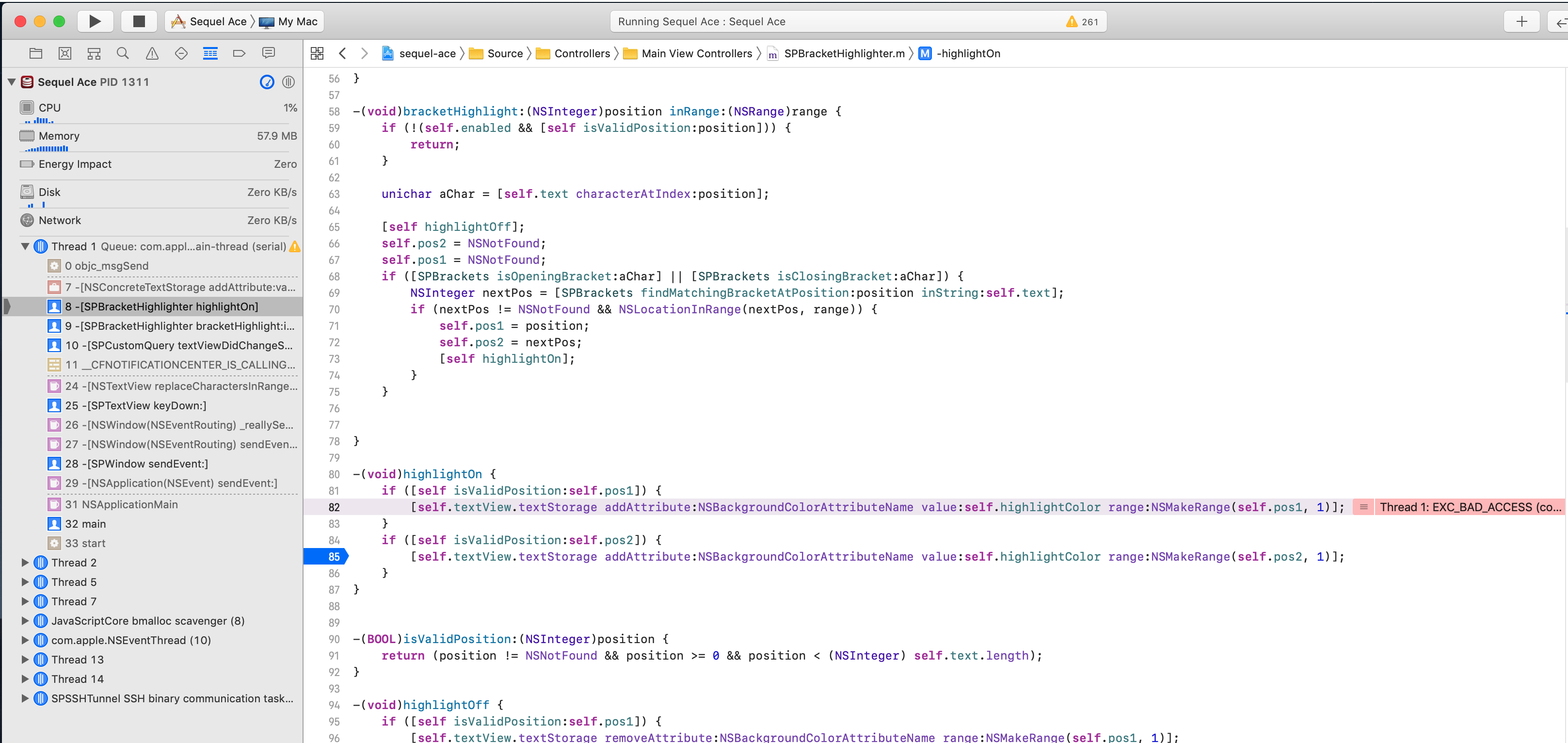This screenshot has width=1568, height=743.
Task: Expand JavaScriptCore bmalloc scavenger thread
Action: coord(25,621)
